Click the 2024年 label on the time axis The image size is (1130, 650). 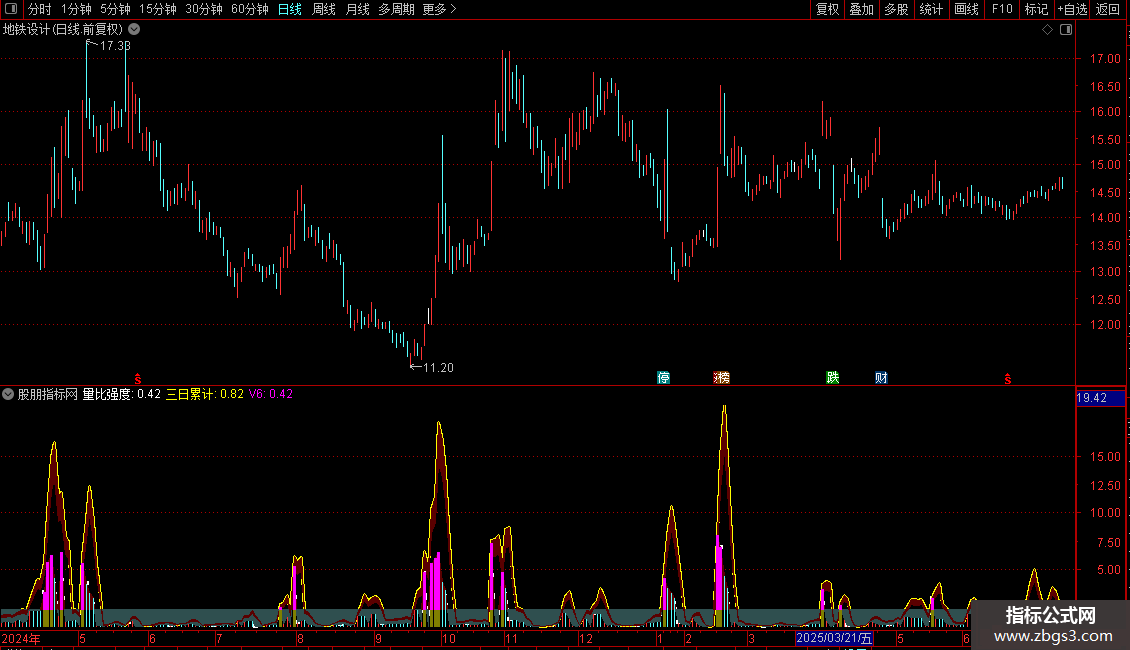click(x=21, y=638)
